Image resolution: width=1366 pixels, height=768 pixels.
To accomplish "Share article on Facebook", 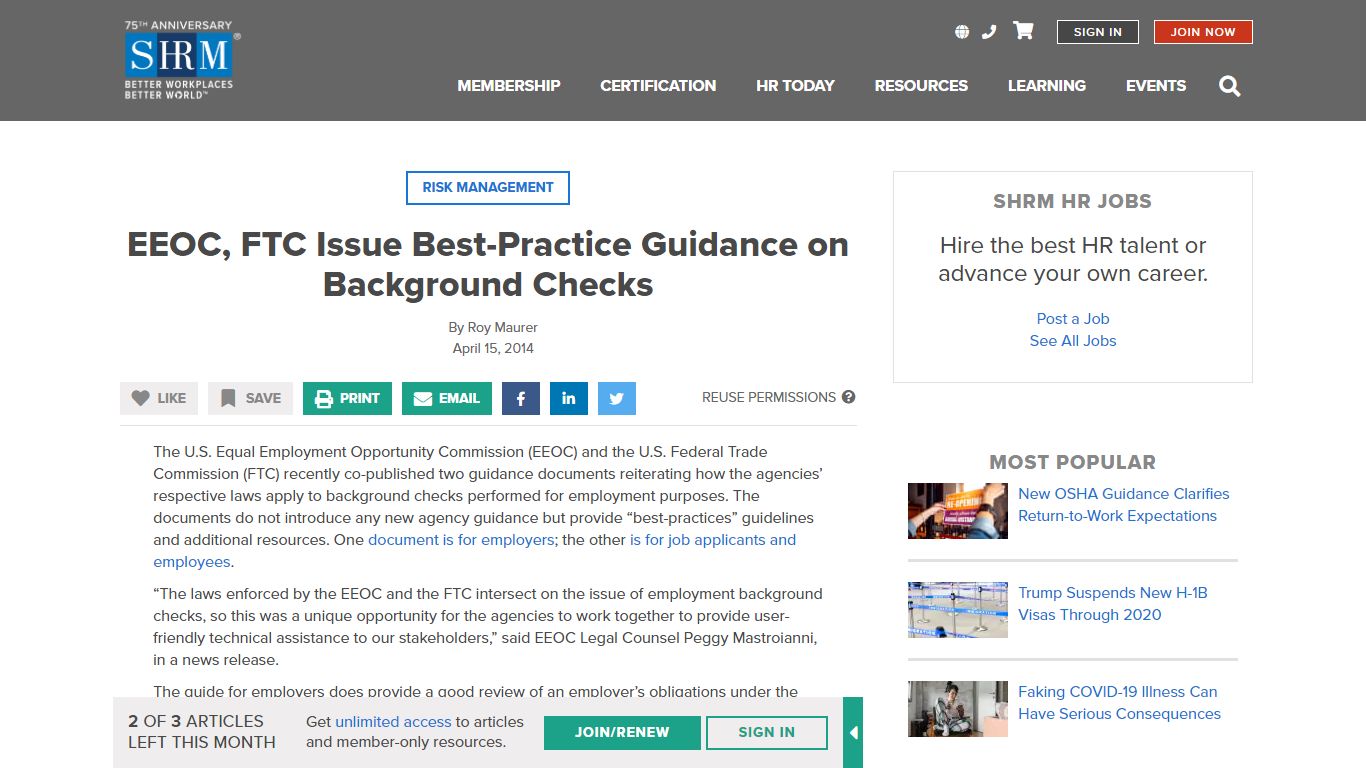I will coord(521,398).
